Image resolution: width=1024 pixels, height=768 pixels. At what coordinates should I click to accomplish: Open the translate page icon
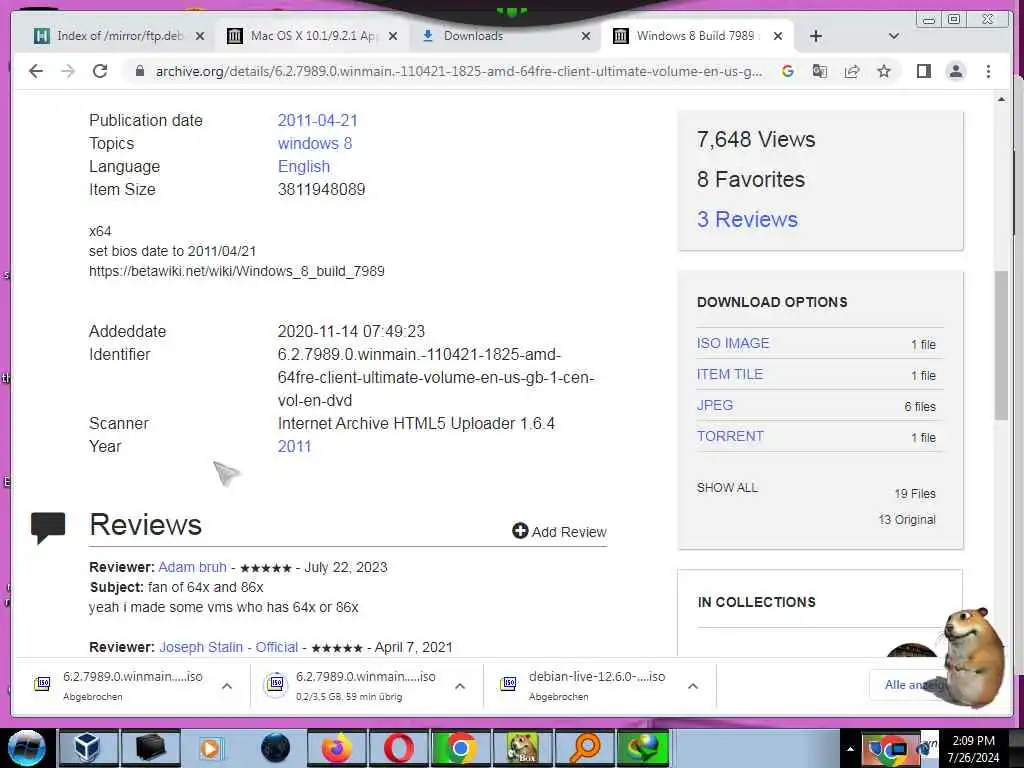(x=820, y=71)
